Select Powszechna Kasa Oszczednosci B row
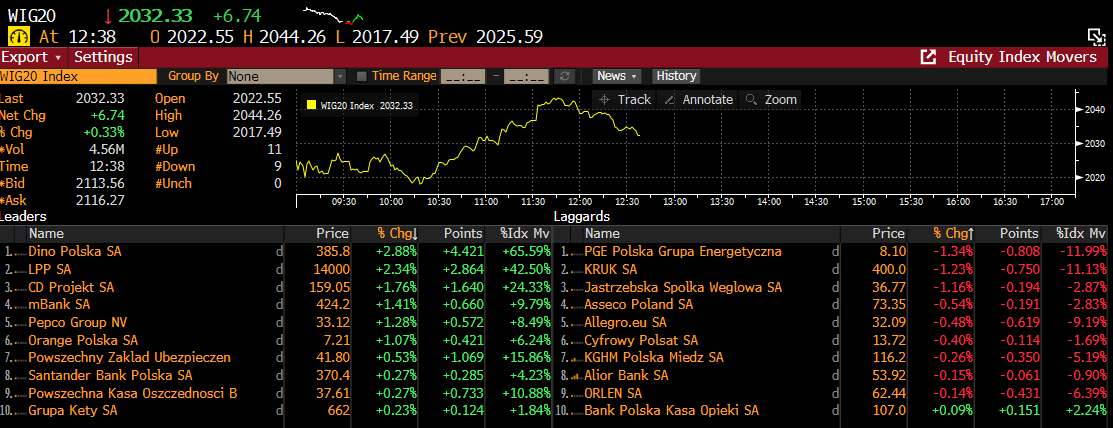The width and height of the screenshot is (1113, 428). pos(277,393)
